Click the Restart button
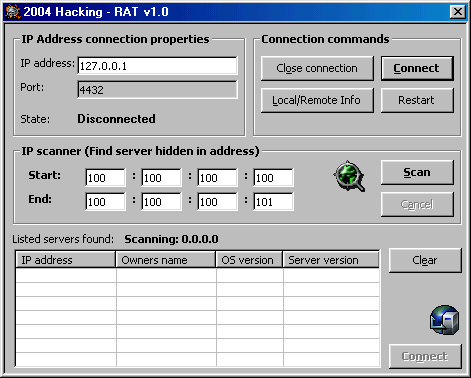Screen dimensions: 471x378 [417, 100]
